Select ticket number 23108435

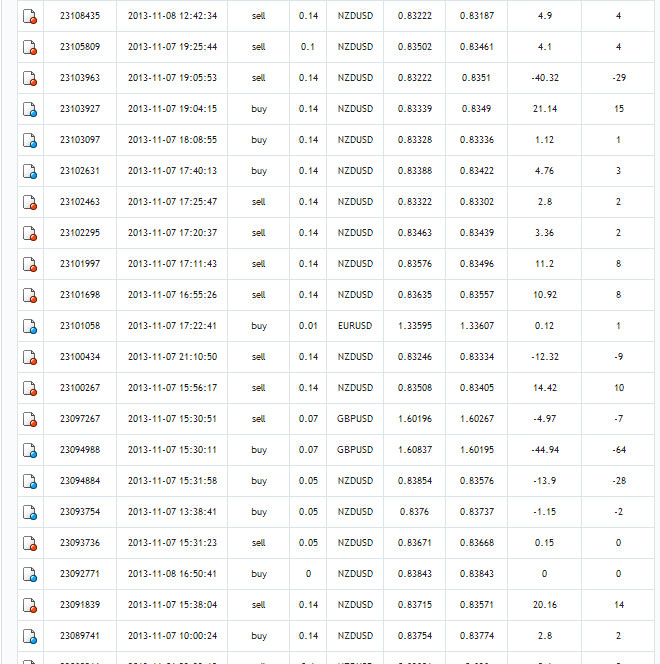click(x=80, y=16)
